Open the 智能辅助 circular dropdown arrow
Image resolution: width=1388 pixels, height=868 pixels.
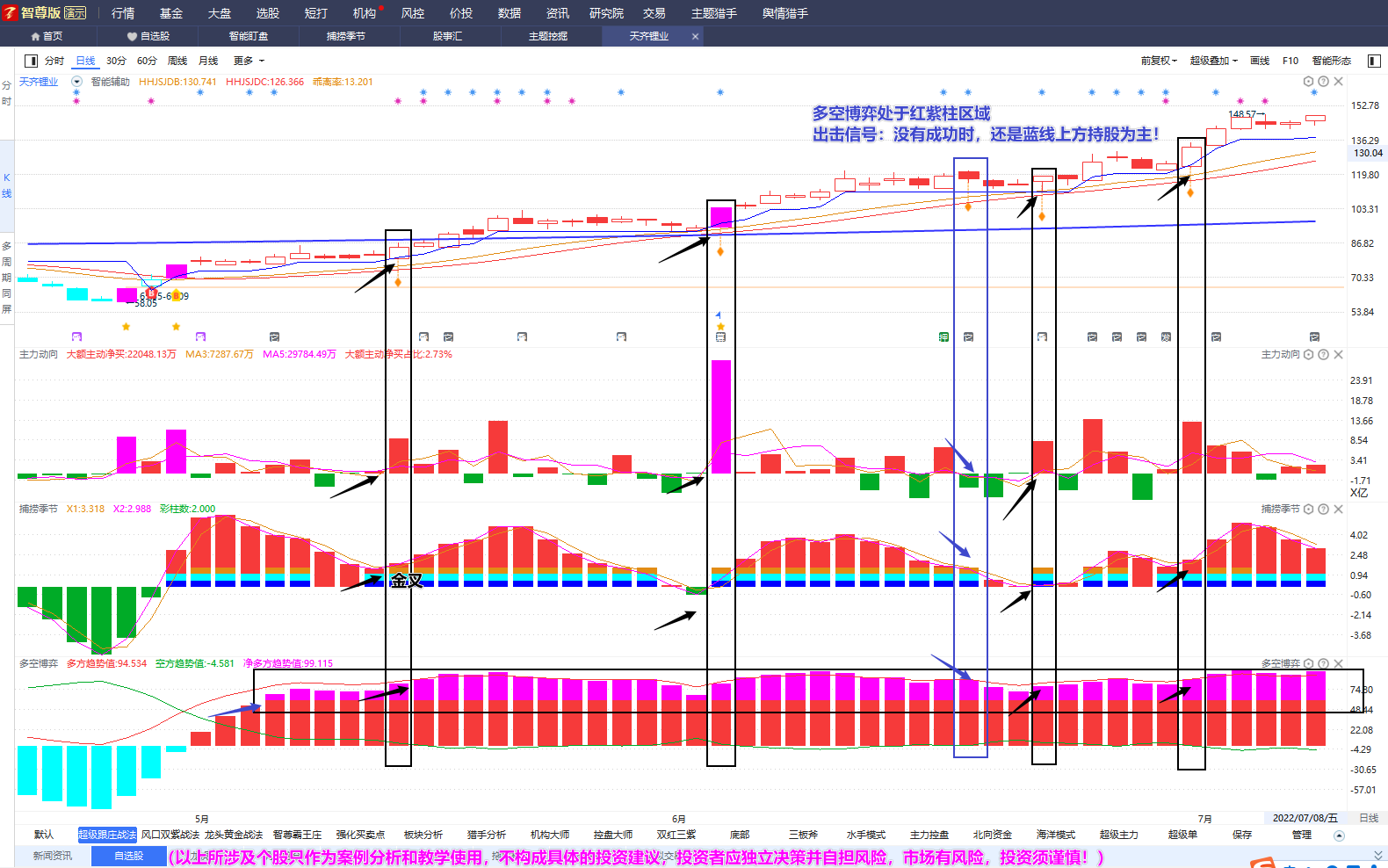pyautogui.click(x=76, y=82)
